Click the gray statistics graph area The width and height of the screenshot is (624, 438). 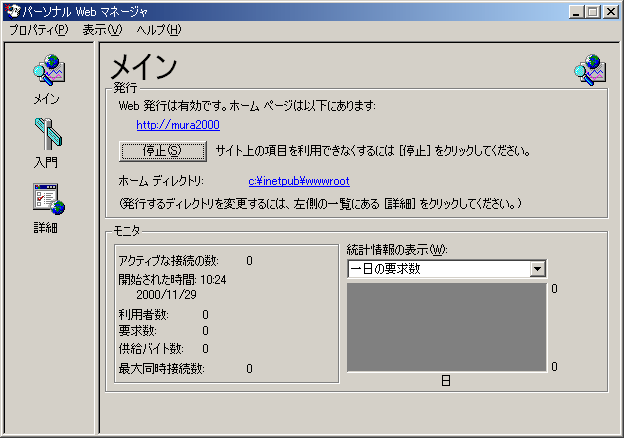click(447, 327)
